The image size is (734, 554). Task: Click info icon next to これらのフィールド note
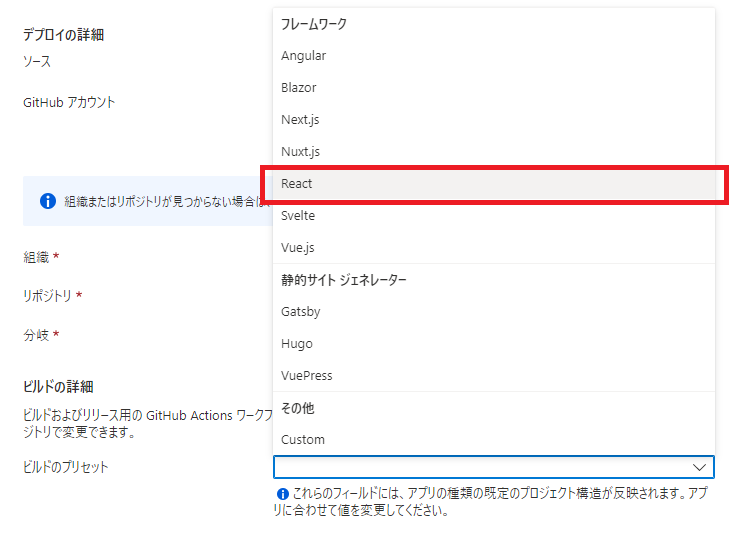coord(283,494)
